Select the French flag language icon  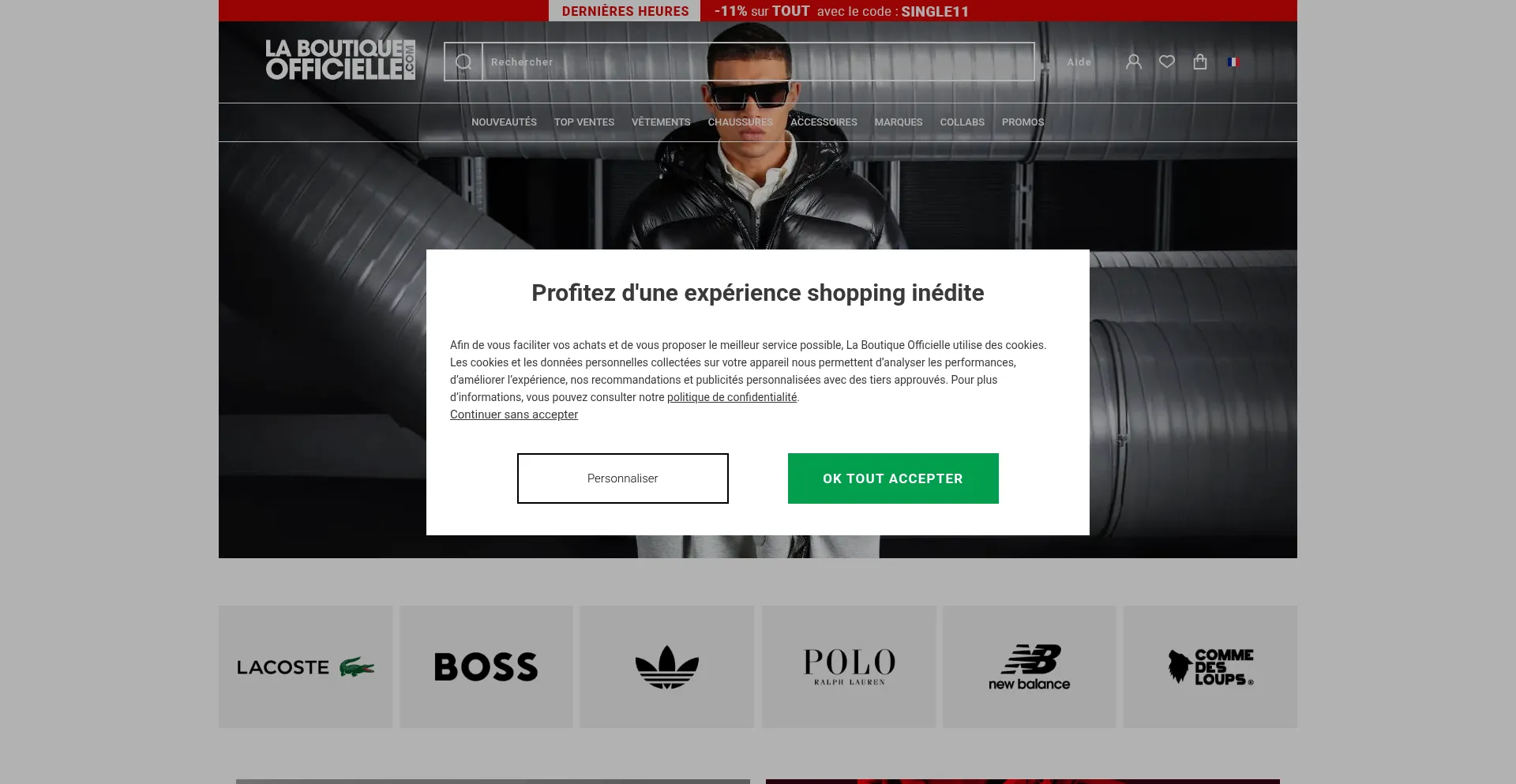1233,62
